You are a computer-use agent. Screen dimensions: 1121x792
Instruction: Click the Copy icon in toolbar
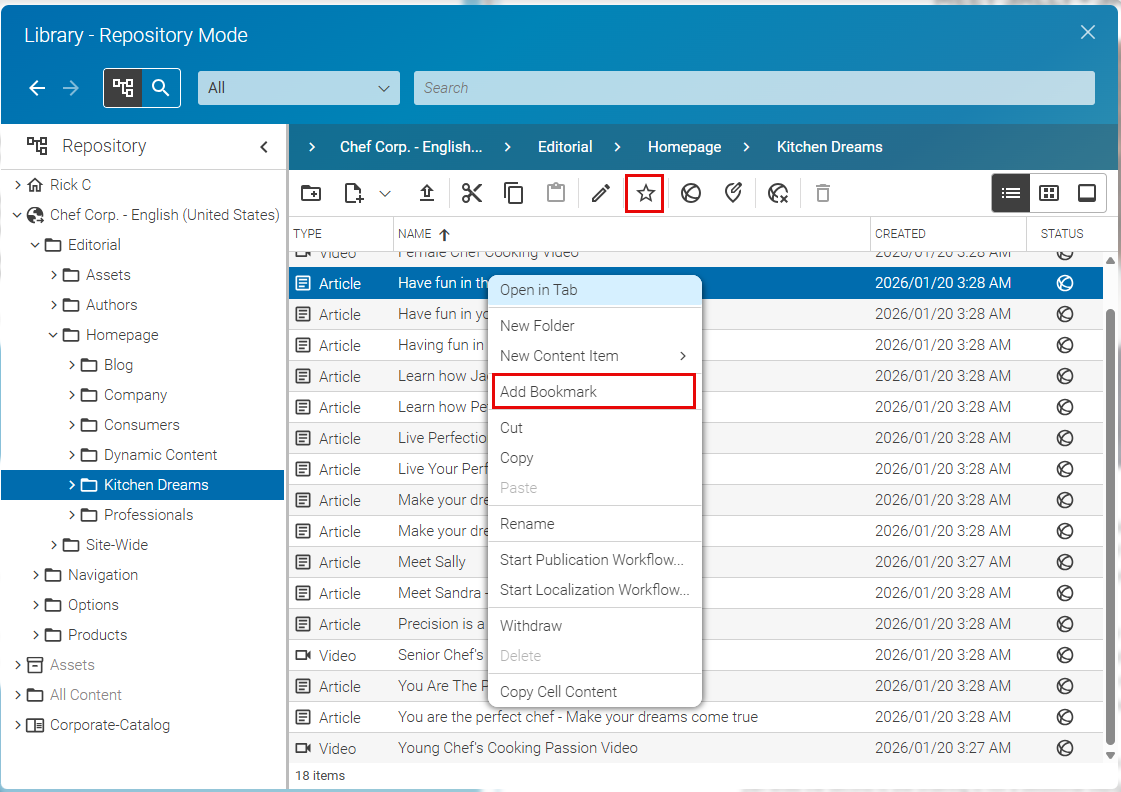[x=514, y=193]
